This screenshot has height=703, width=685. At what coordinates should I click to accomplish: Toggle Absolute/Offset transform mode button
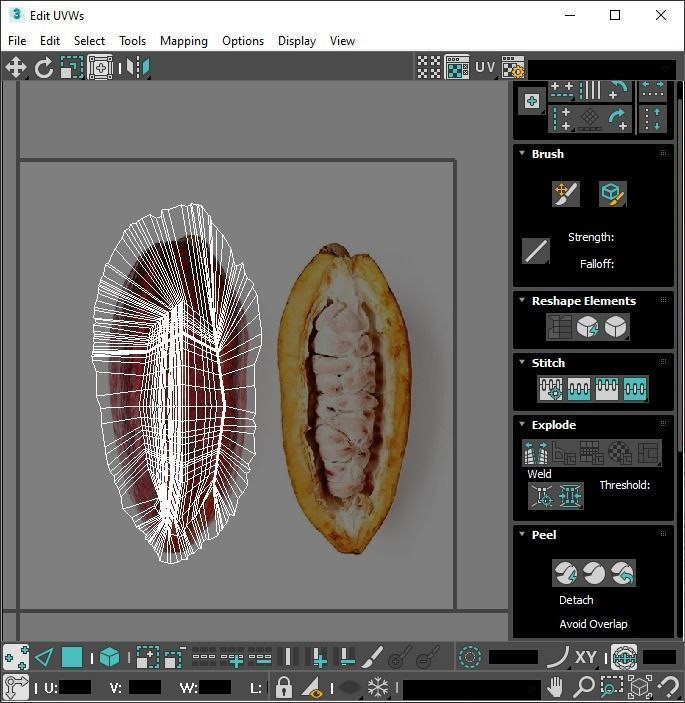(x=16, y=686)
